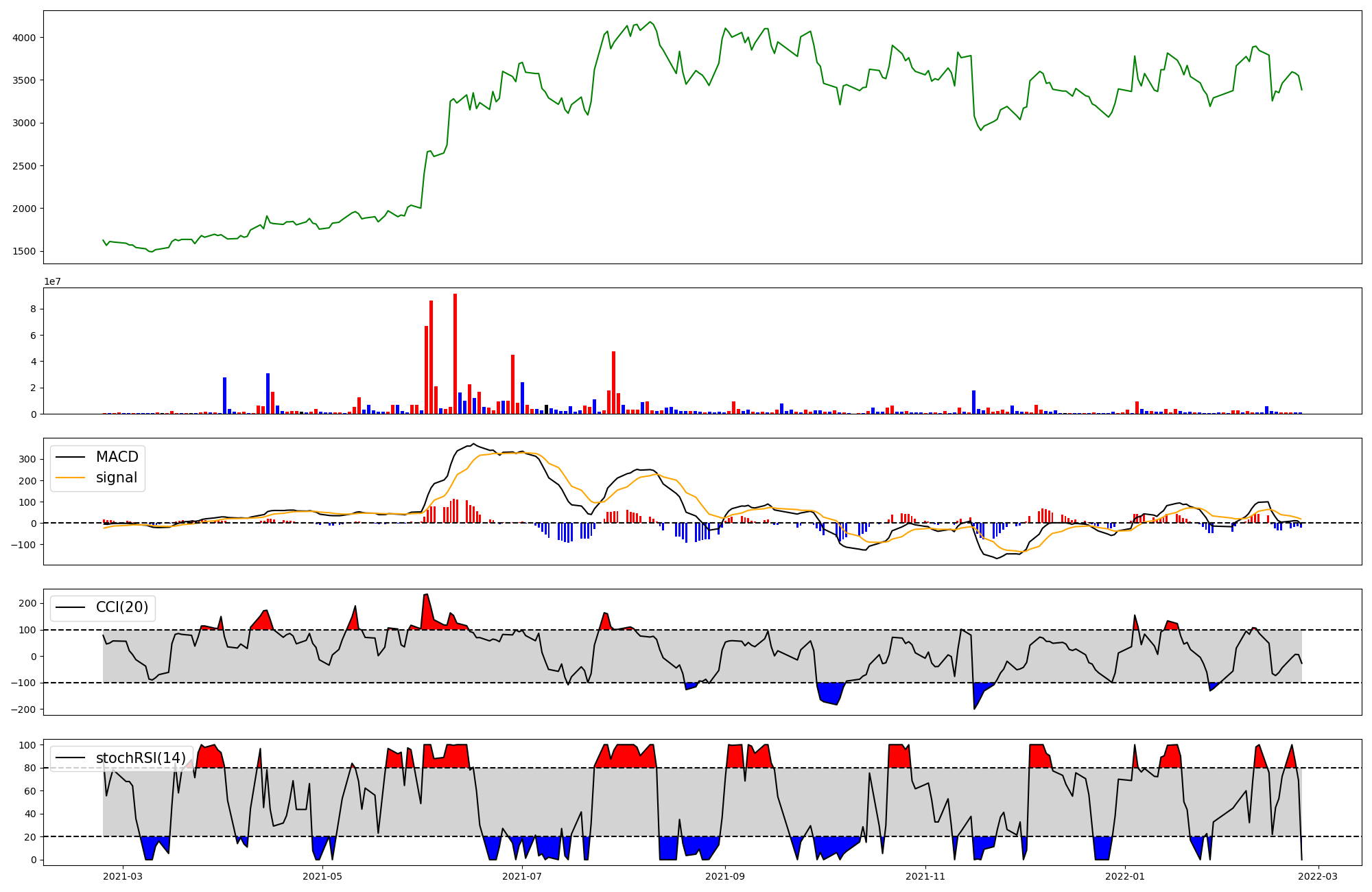1372x892 pixels.
Task: Click the orange signal legend line sample
Action: 70,478
